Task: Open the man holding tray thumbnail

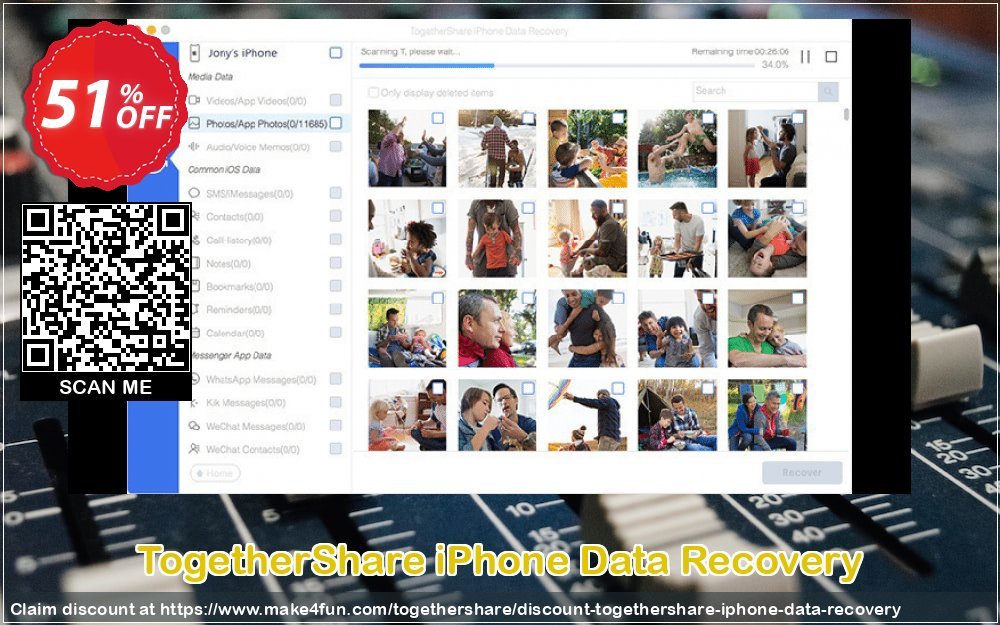Action: (677, 239)
